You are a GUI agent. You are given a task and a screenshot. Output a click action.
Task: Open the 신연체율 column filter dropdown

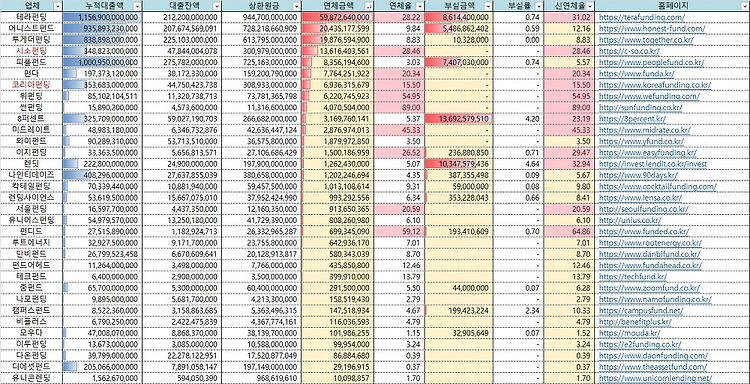coord(590,6)
